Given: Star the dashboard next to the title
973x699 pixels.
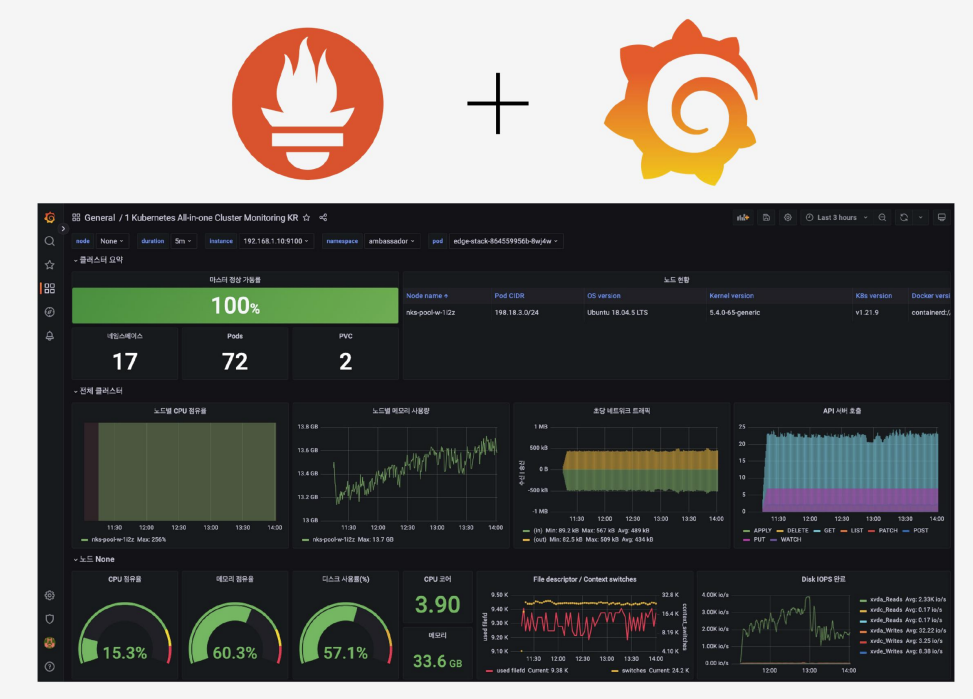Looking at the screenshot, I should (x=307, y=218).
